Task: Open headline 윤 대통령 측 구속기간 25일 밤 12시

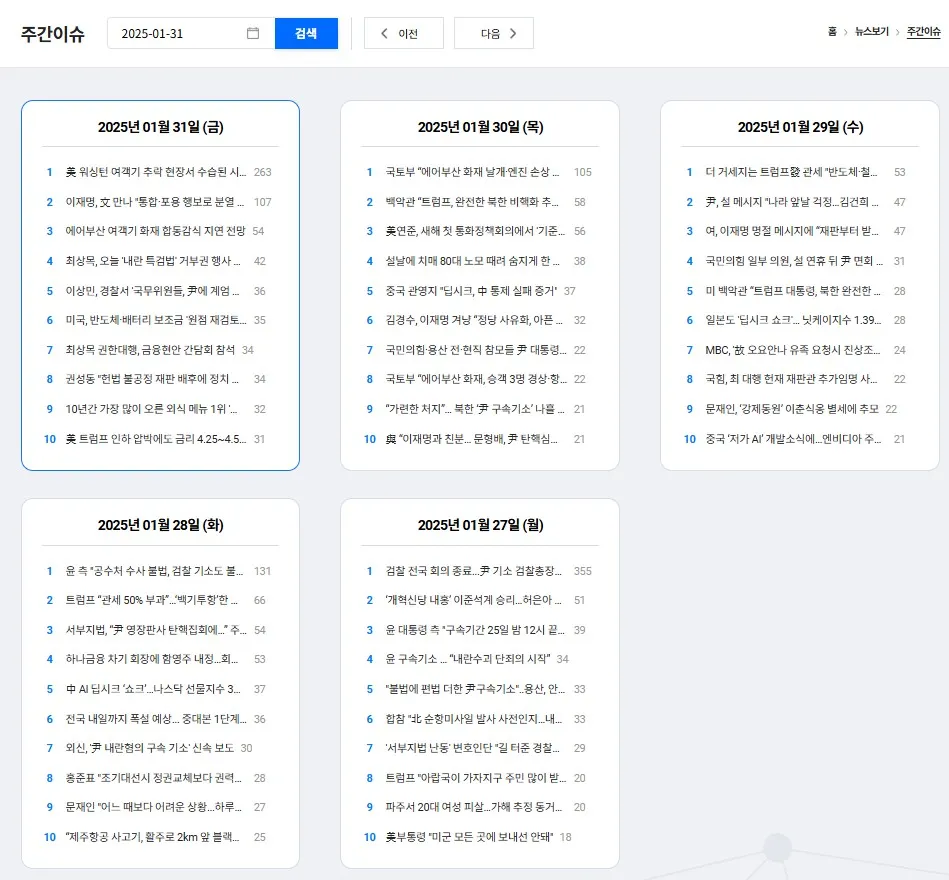Action: pyautogui.click(x=474, y=631)
